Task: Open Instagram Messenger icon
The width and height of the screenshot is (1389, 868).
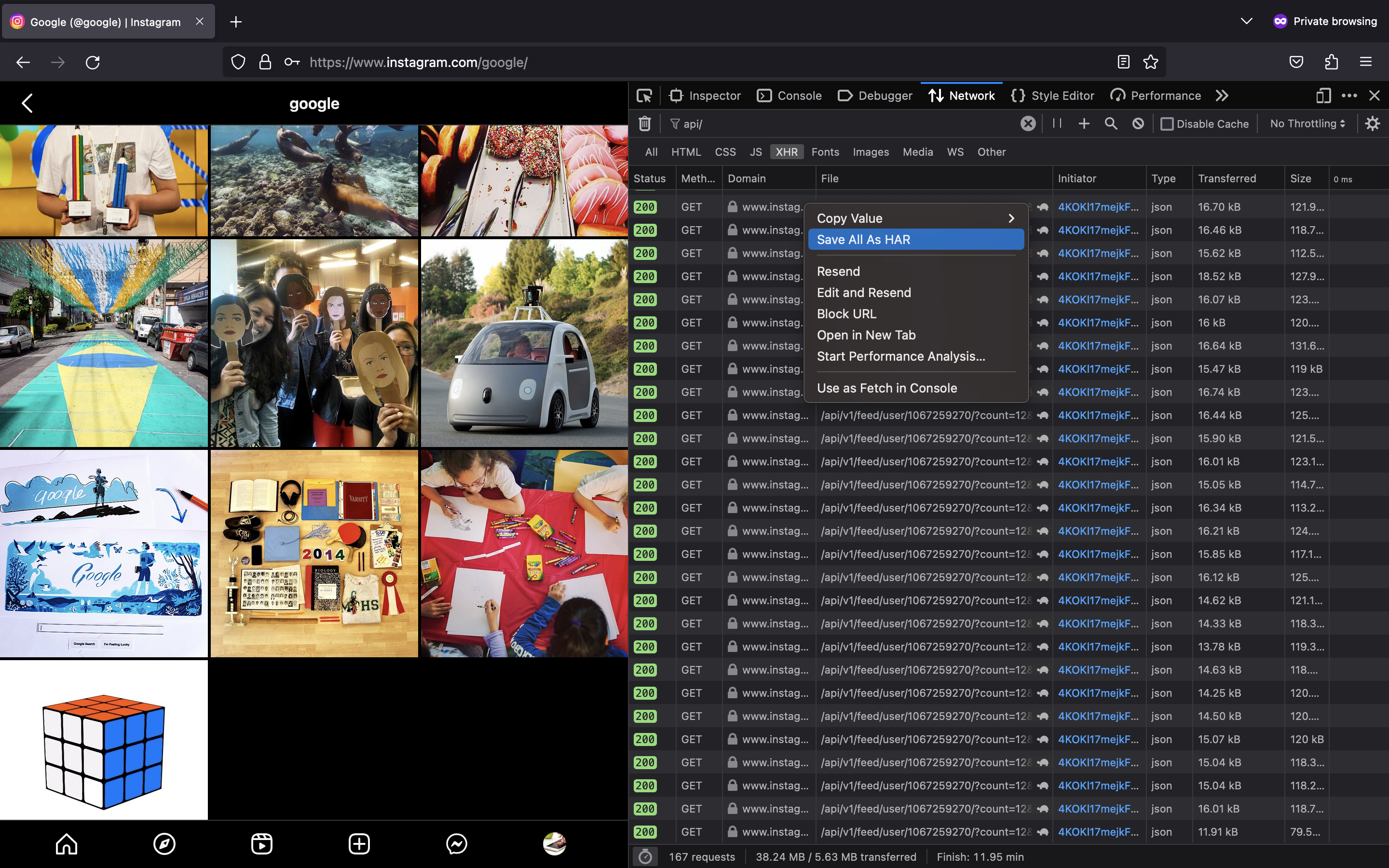Action: [457, 844]
